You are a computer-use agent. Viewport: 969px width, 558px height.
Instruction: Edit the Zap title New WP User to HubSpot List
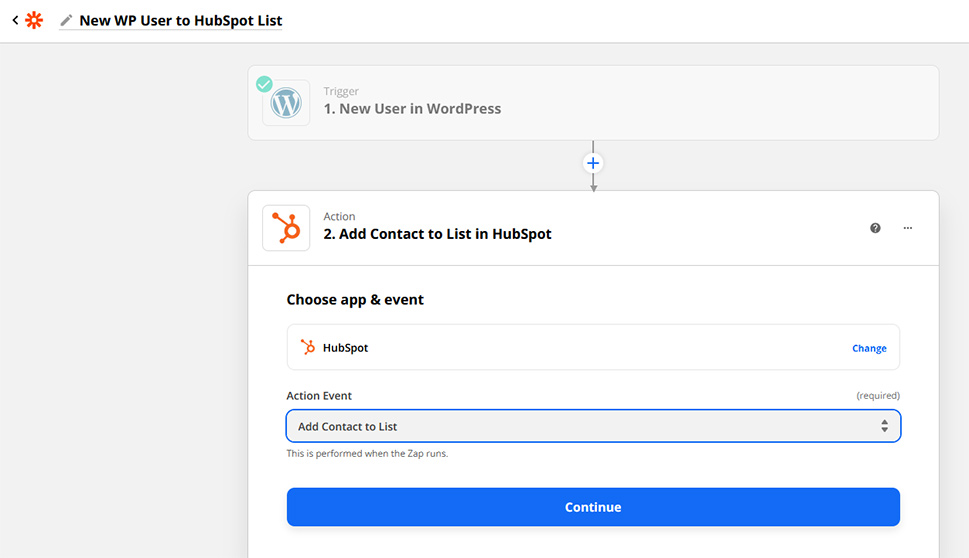[x=180, y=20]
